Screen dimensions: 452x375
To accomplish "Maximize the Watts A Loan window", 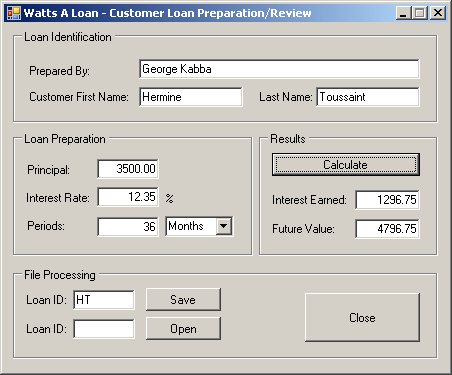I will tap(420, 13).
